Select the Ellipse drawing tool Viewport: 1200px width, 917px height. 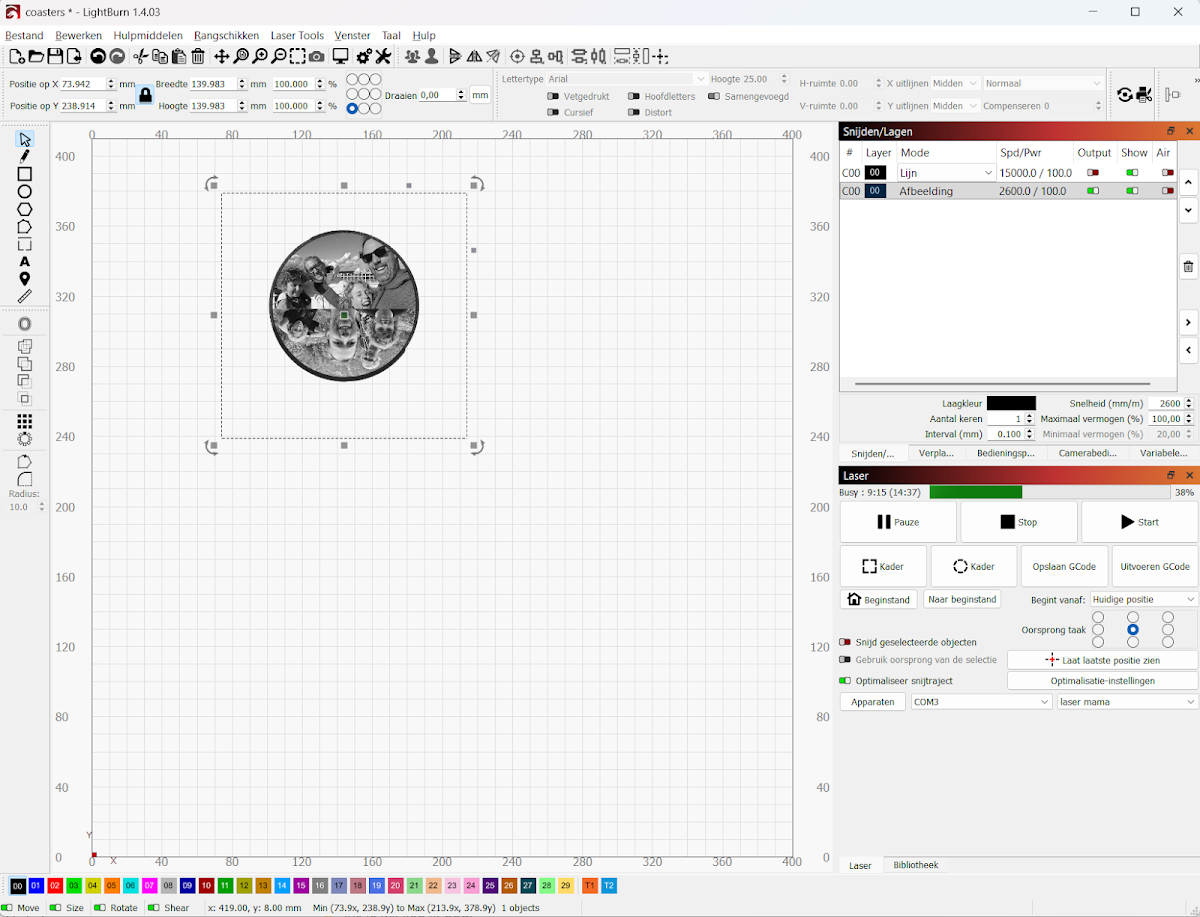tap(25, 191)
